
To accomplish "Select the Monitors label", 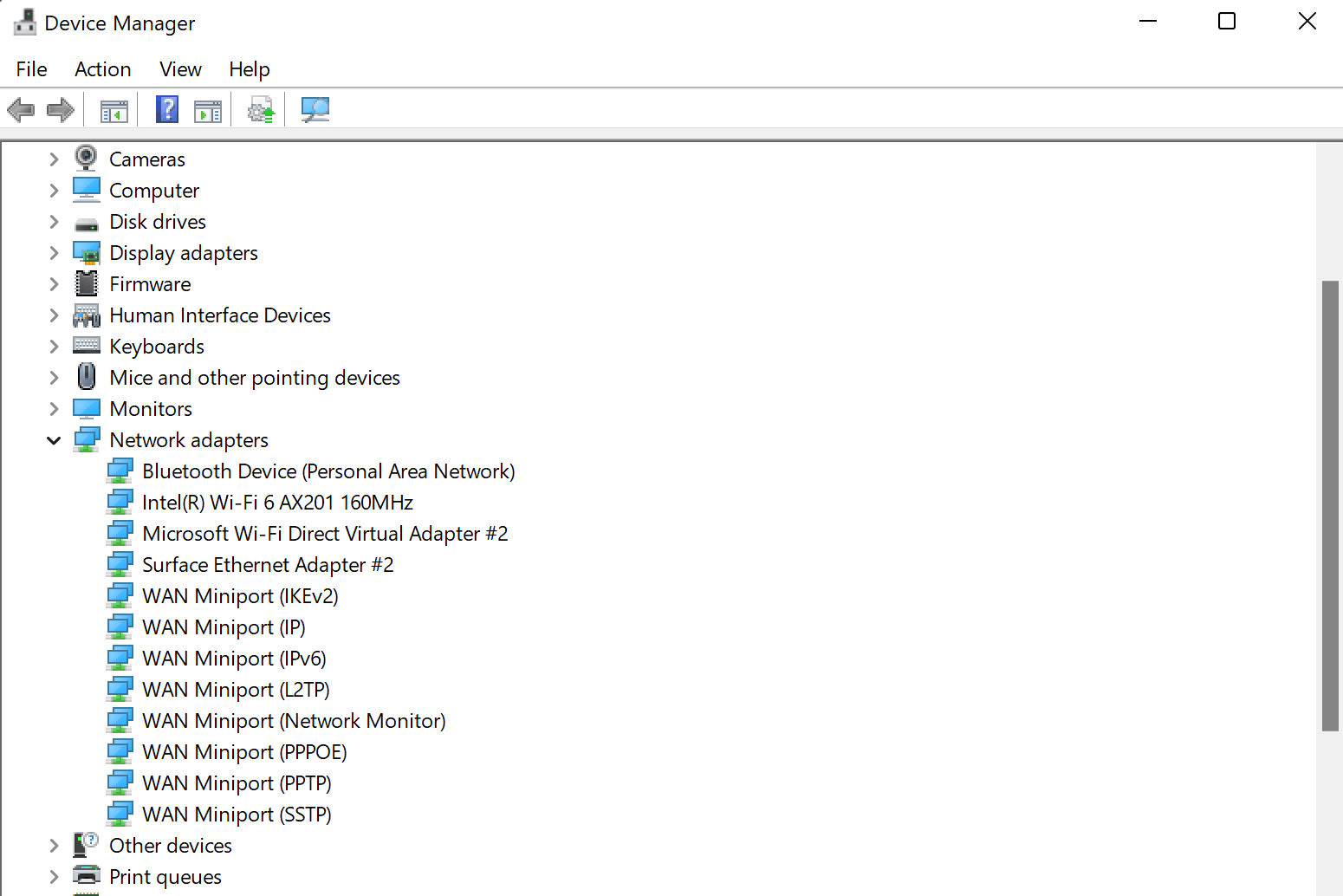I will (x=151, y=409).
